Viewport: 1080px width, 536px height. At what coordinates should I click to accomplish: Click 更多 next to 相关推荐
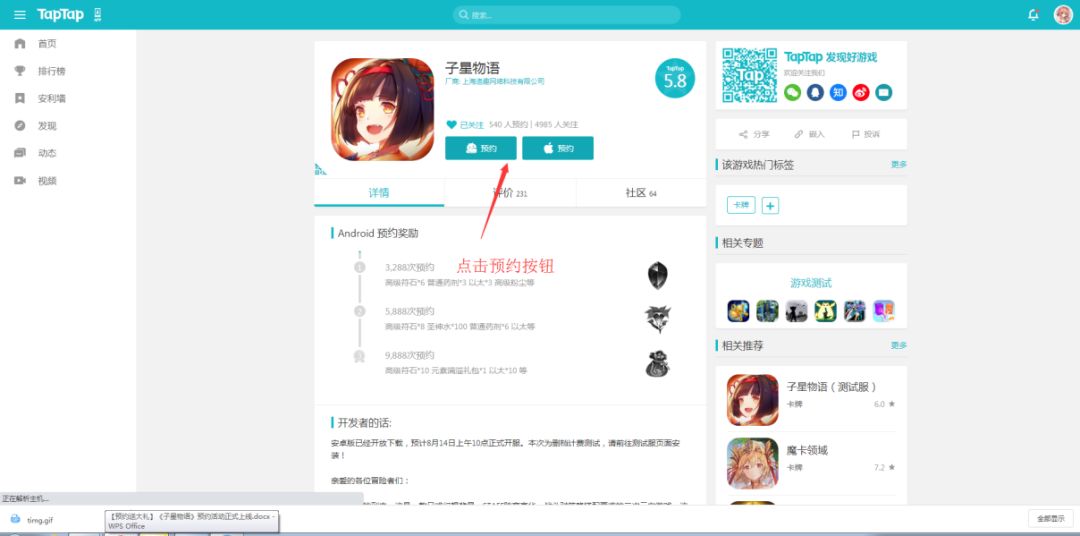tap(899, 345)
